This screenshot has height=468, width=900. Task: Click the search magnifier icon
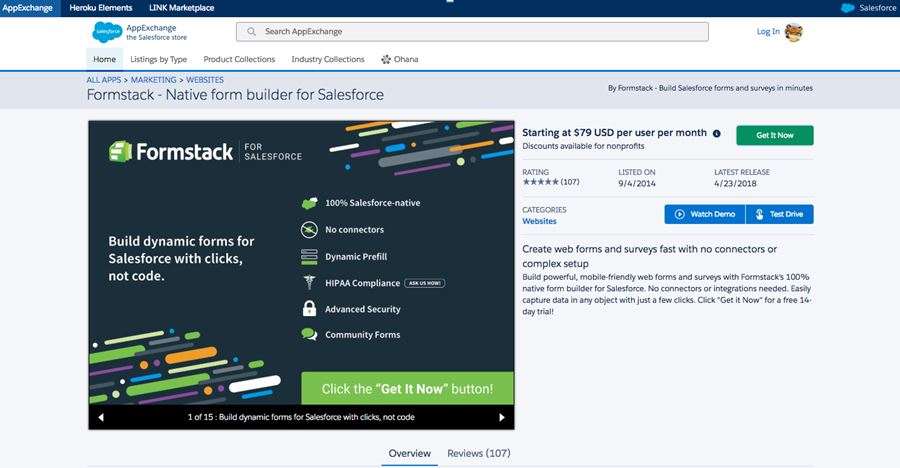click(251, 32)
